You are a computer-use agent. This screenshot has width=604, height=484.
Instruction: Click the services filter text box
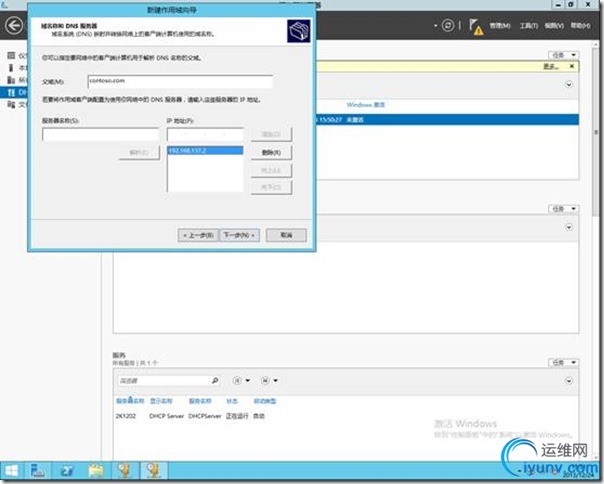(x=163, y=381)
